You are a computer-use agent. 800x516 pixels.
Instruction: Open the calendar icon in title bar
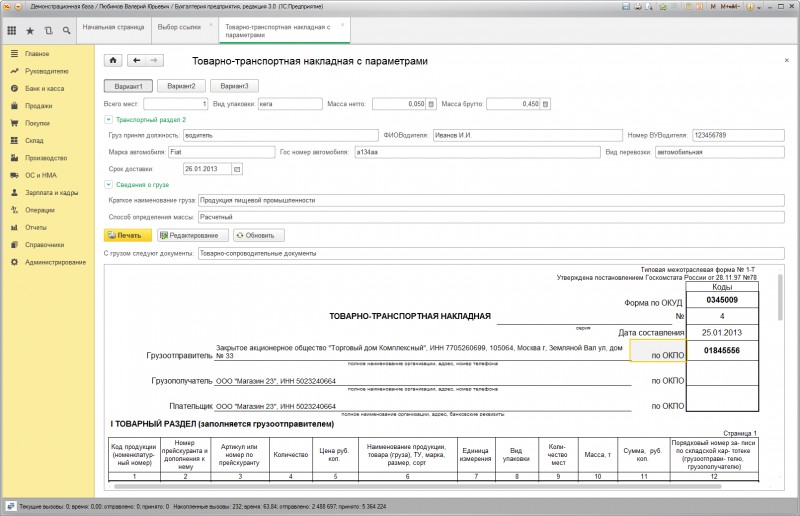point(699,7)
